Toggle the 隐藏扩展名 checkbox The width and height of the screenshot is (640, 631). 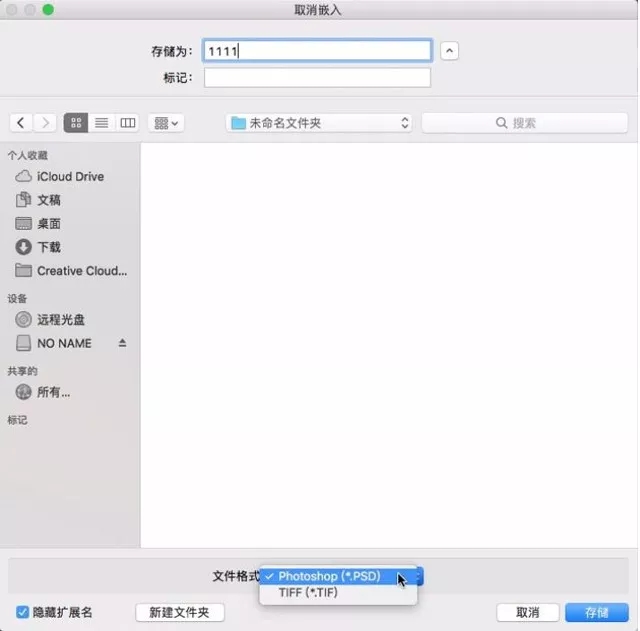(x=22, y=612)
